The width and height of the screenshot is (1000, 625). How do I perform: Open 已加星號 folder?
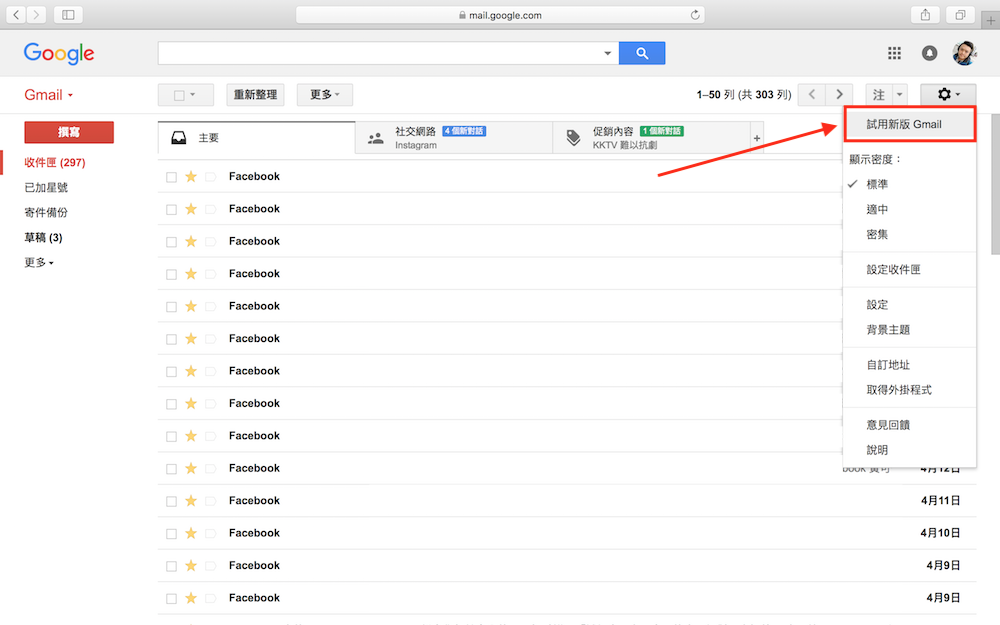(46, 188)
